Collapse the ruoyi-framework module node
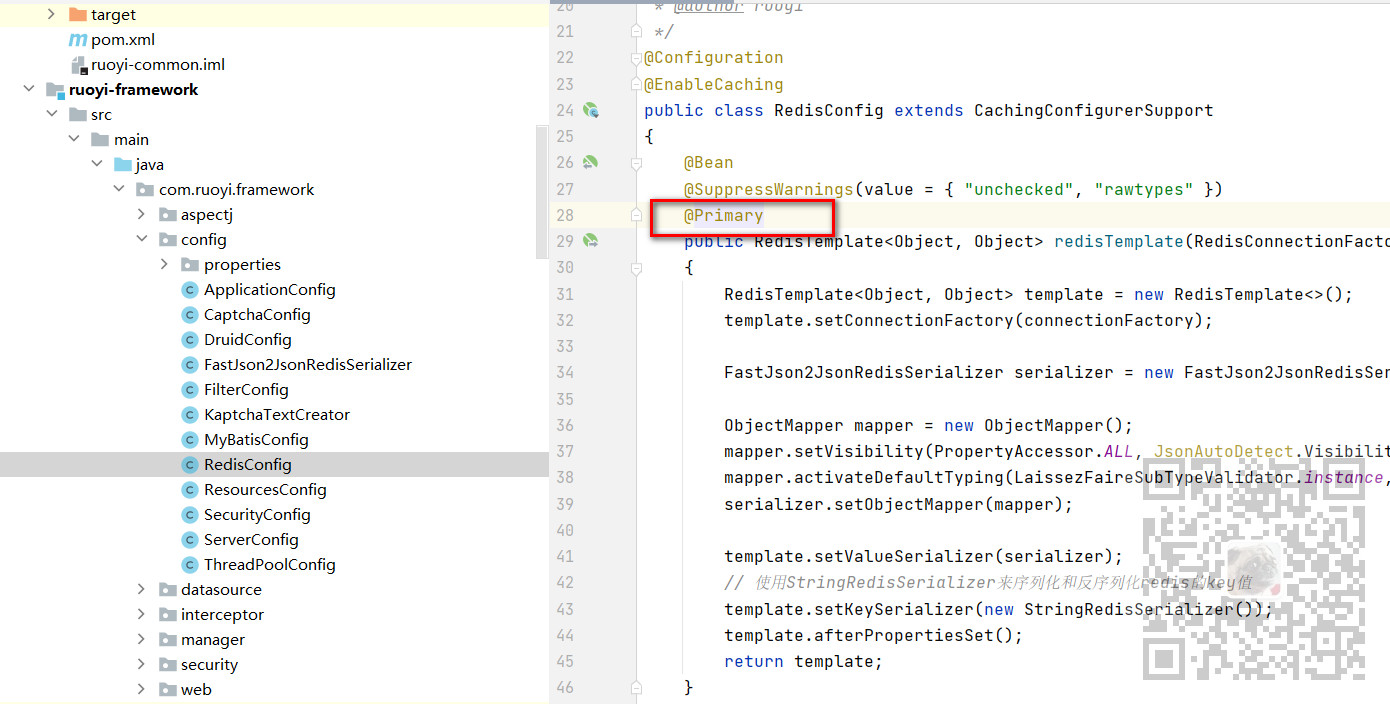This screenshot has width=1390, height=704. coord(29,90)
